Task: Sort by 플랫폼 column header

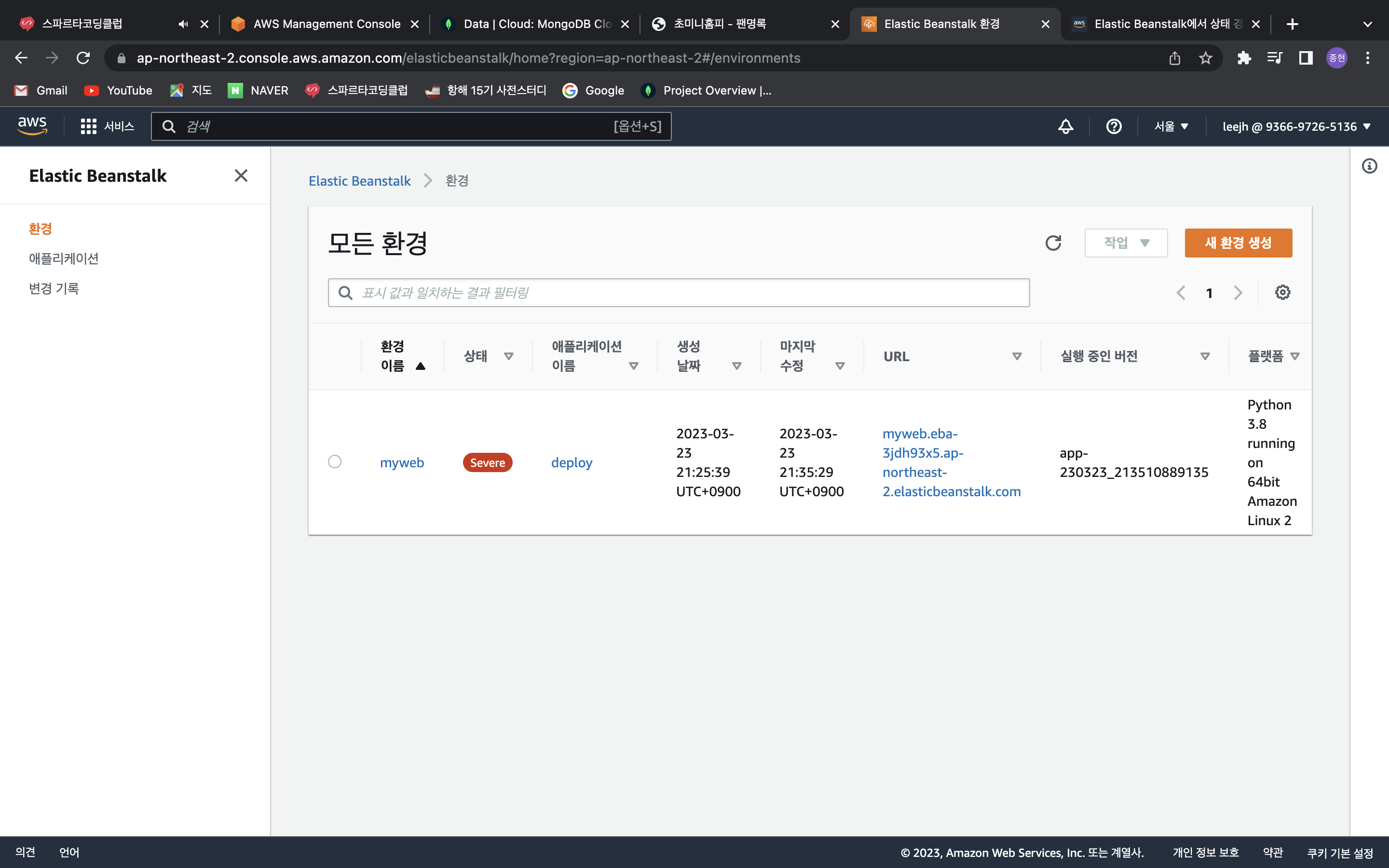Action: pos(1274,356)
